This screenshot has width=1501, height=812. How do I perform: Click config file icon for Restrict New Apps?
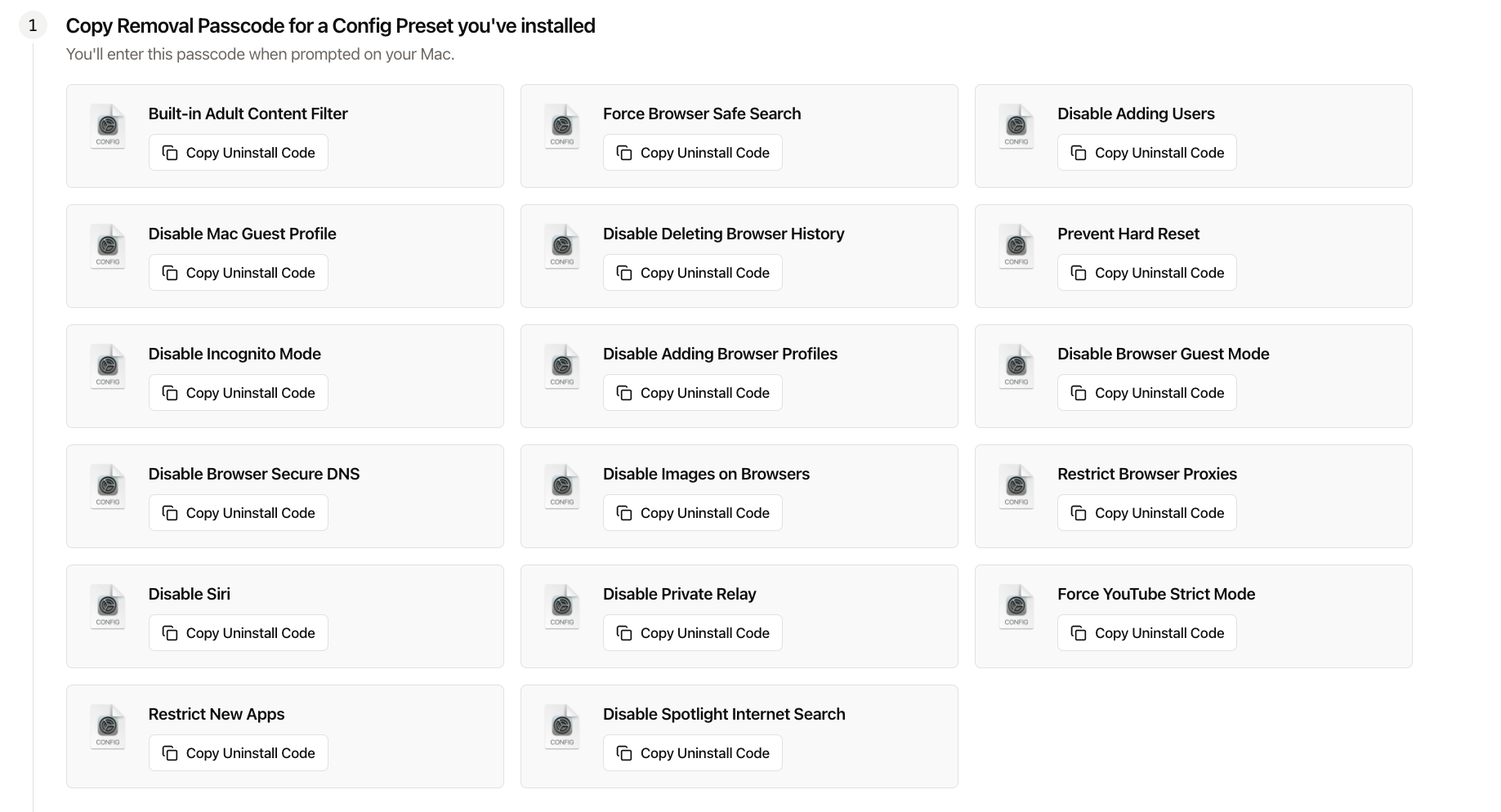point(108,727)
